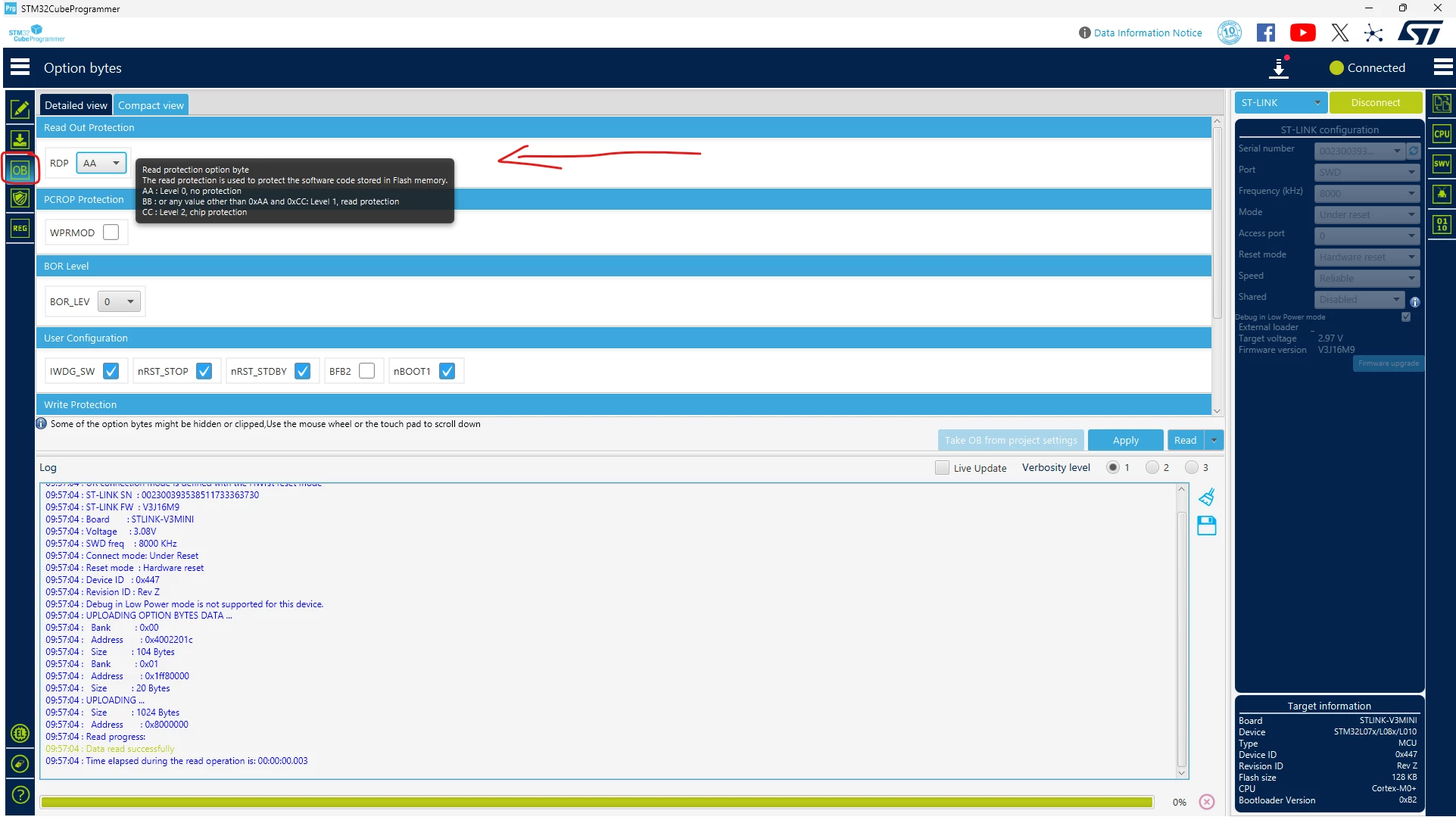Click the ST logo

click(x=1420, y=33)
